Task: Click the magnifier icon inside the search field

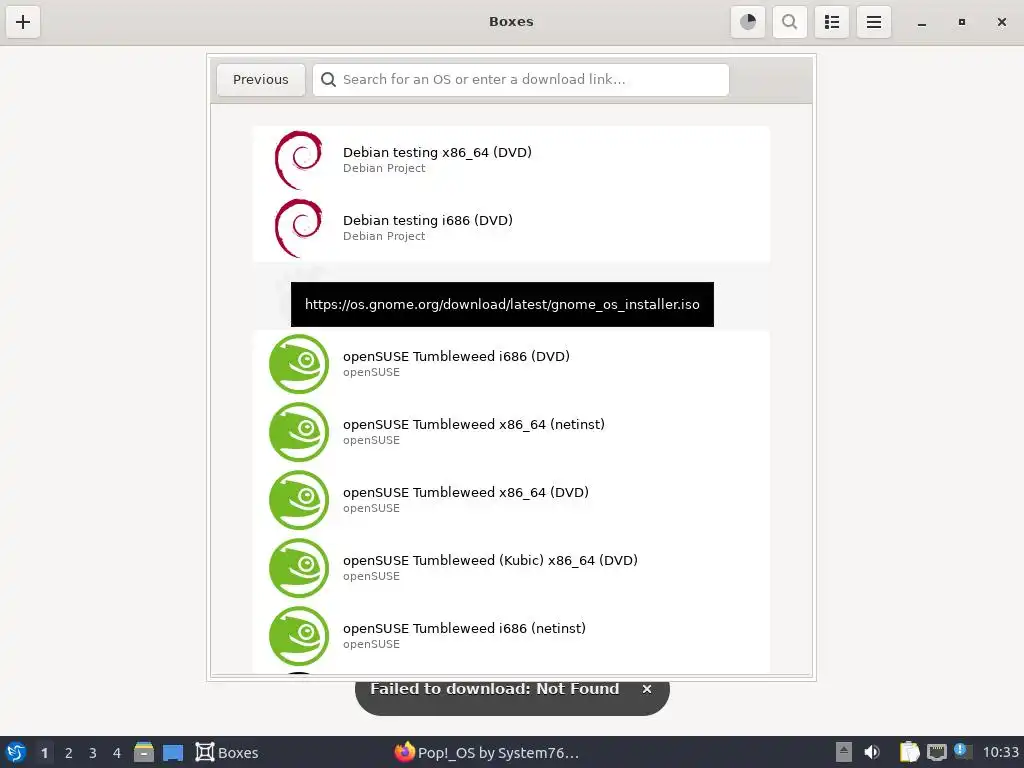Action: (328, 80)
